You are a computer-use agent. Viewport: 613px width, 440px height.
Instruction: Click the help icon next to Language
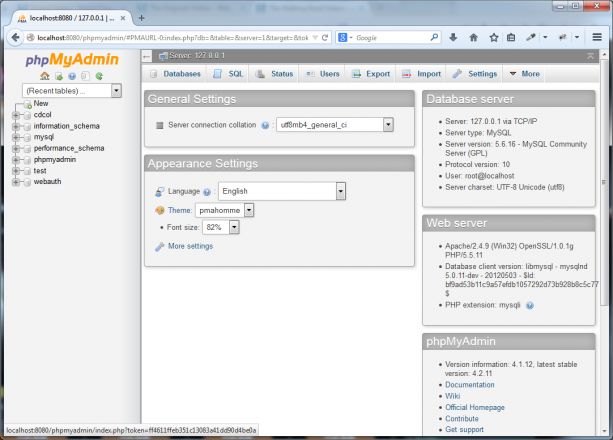pos(207,192)
